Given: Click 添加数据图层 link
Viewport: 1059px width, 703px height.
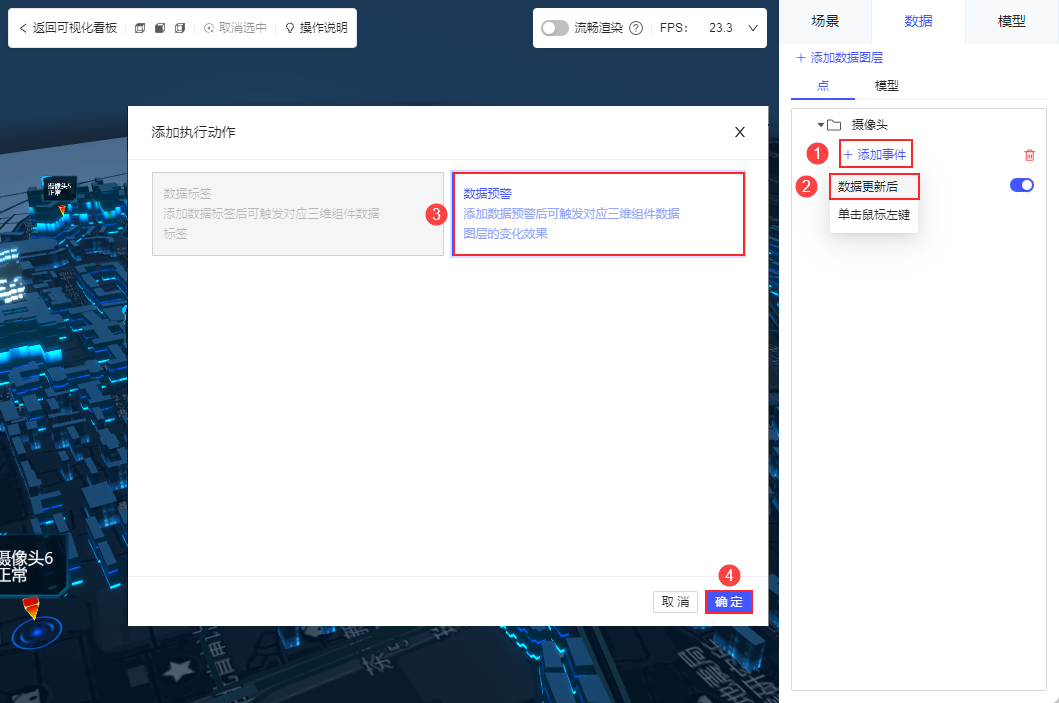Looking at the screenshot, I should coord(840,58).
